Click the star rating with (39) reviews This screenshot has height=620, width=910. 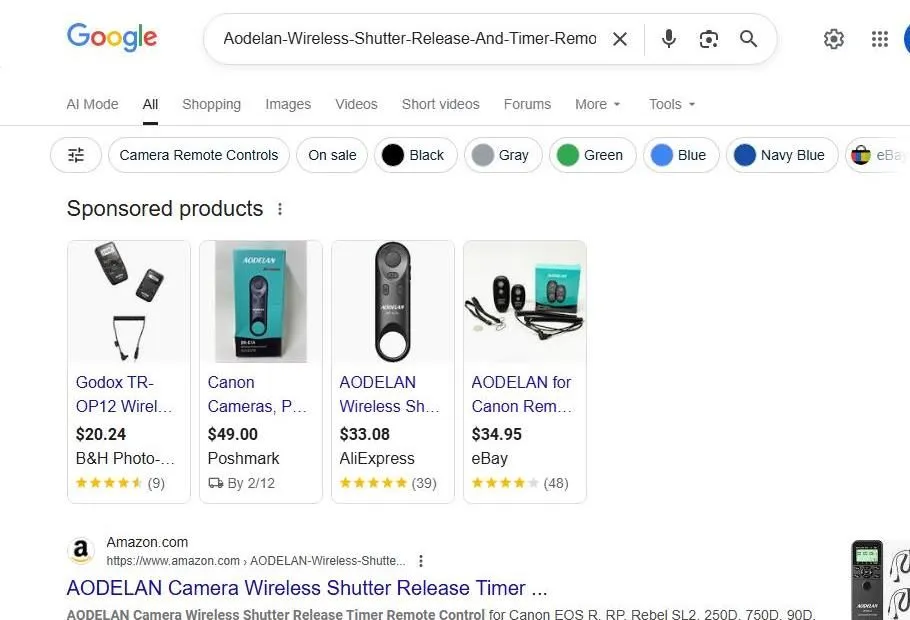point(388,483)
